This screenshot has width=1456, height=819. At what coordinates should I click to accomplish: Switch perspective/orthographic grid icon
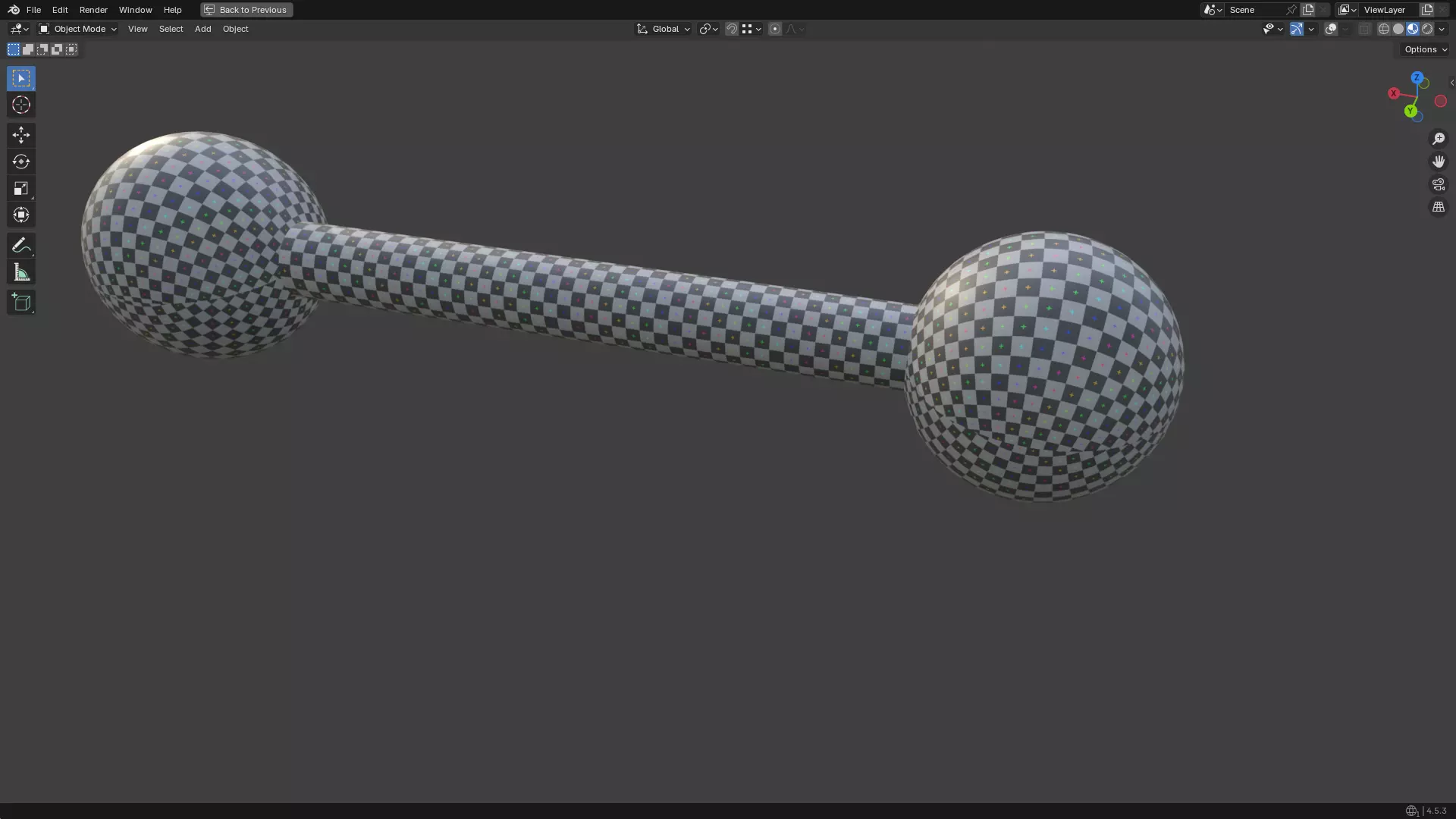tap(1439, 207)
